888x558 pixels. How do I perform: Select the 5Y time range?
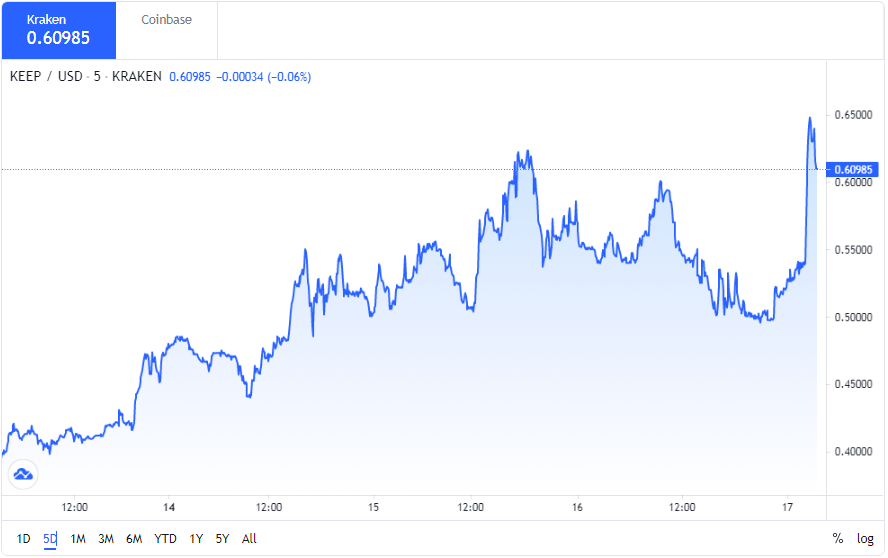pos(222,539)
